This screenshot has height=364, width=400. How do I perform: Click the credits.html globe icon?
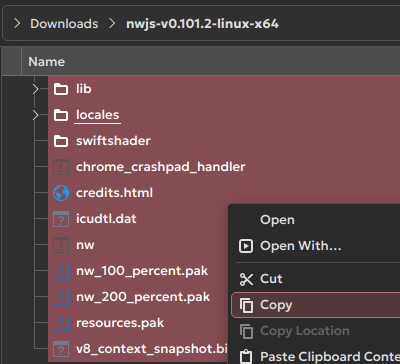[x=61, y=193]
